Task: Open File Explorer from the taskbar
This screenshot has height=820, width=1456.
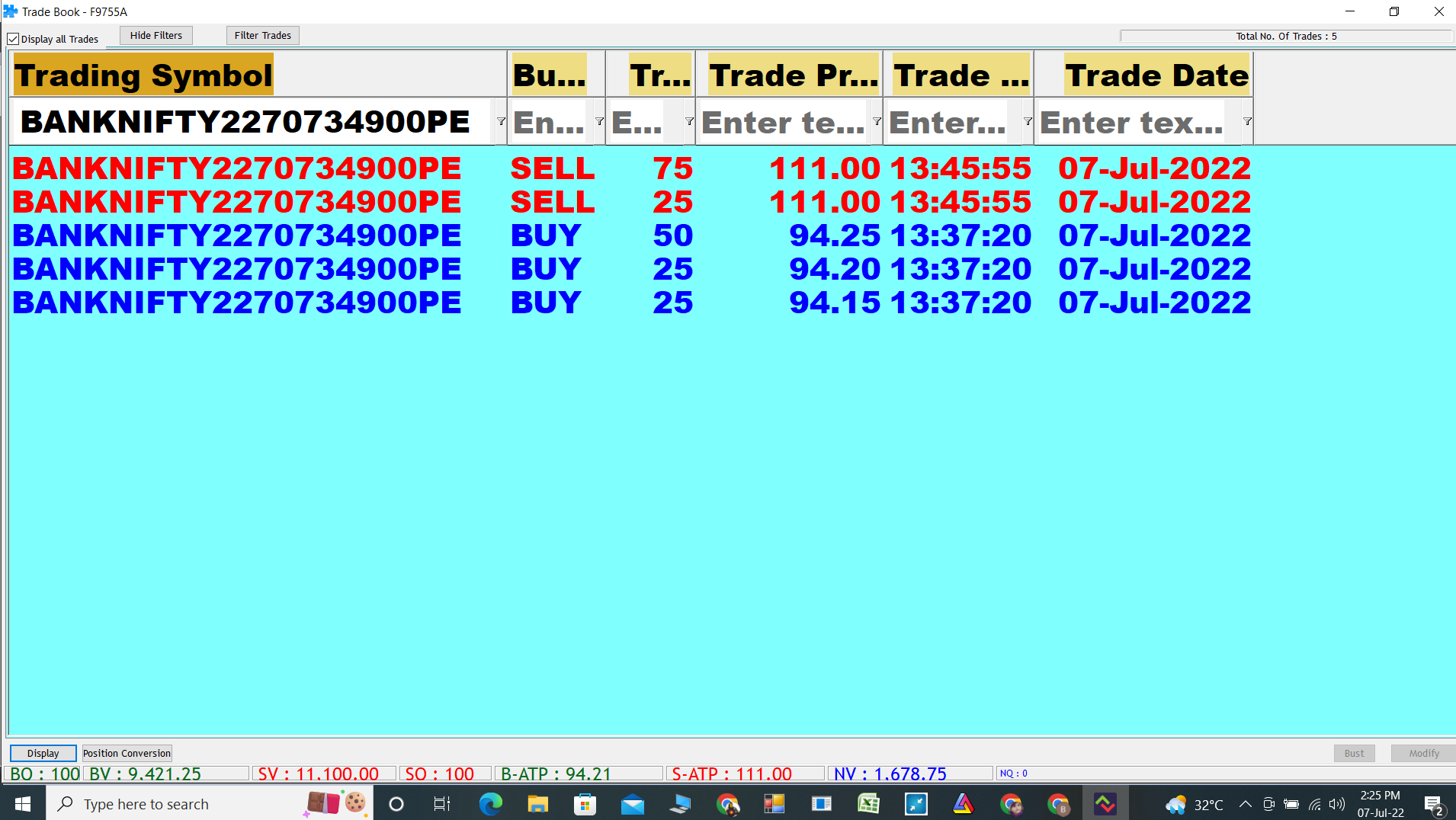Action: (x=537, y=804)
